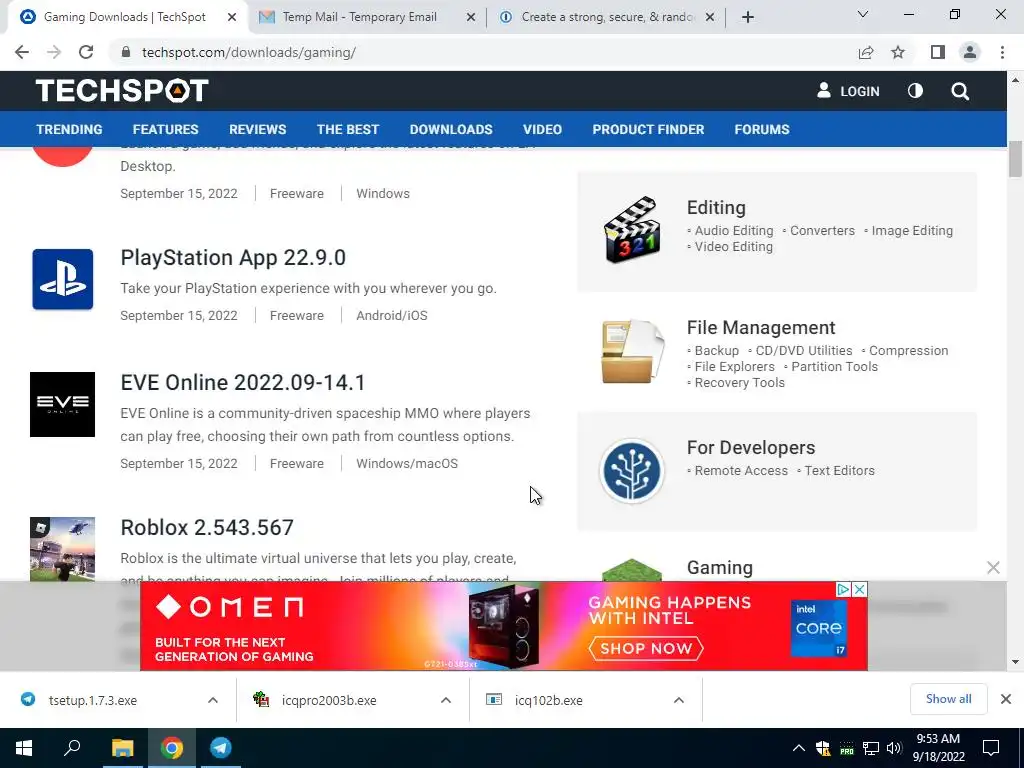Open Windows Start menu

pos(24,748)
